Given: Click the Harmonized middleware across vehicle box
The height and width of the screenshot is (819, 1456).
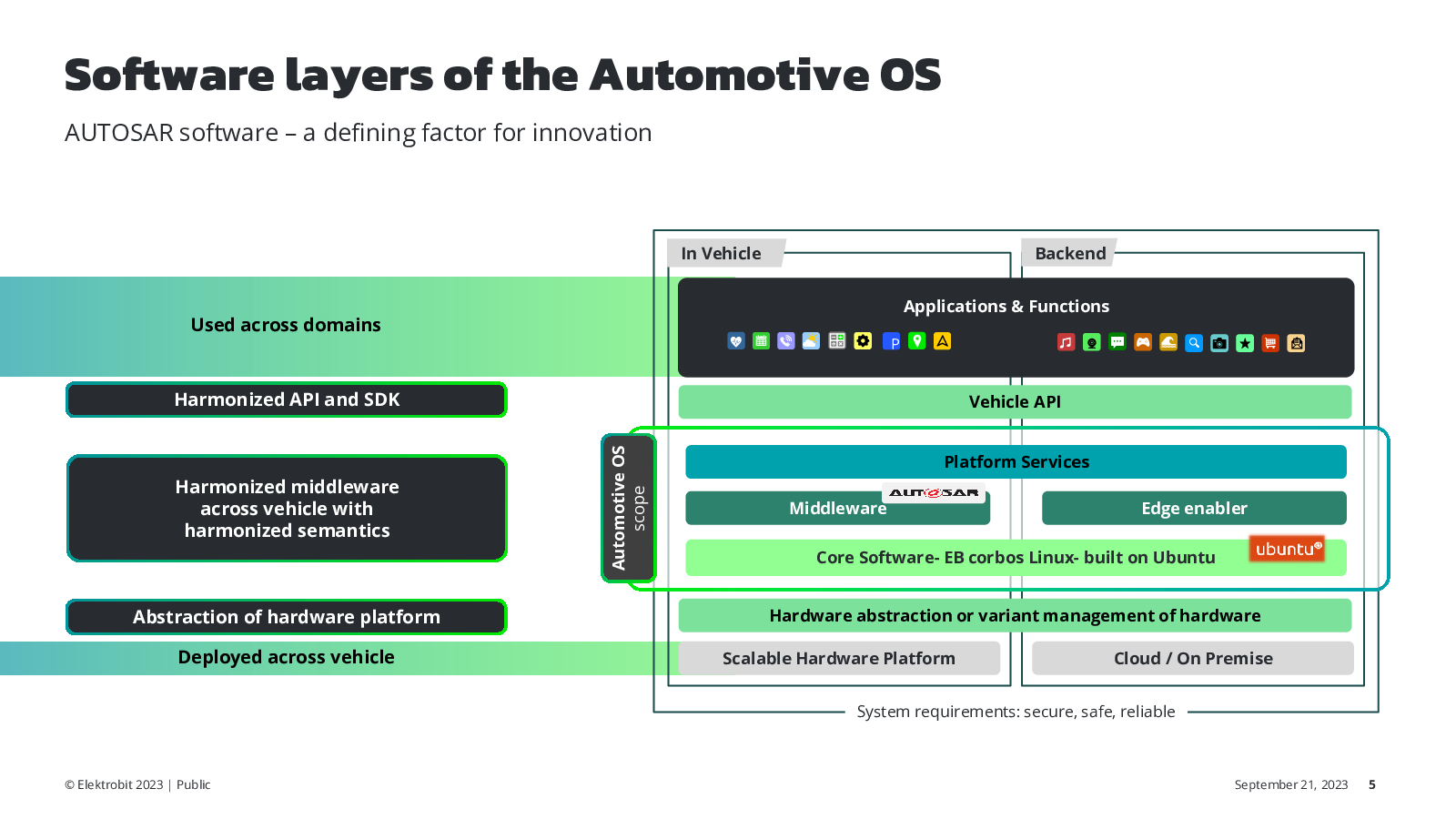Looking at the screenshot, I should (287, 509).
